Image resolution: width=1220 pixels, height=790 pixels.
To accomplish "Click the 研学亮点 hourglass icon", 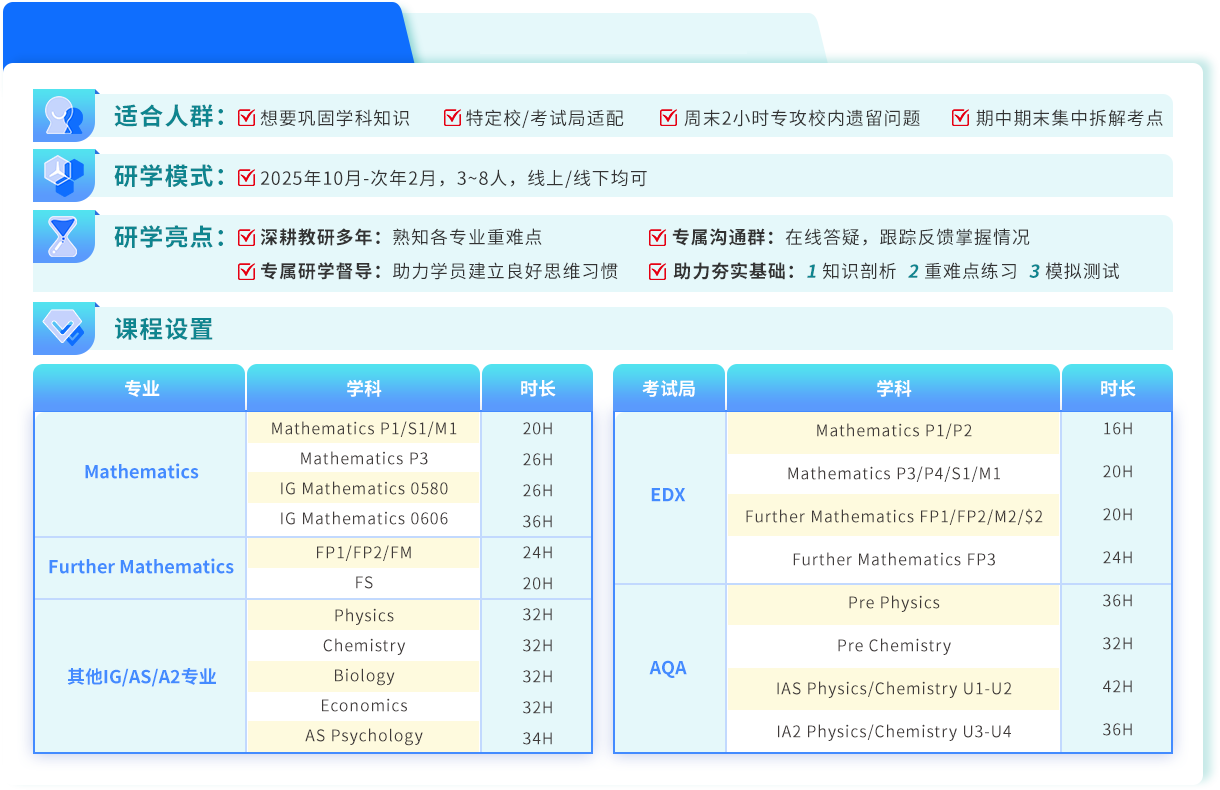I will [64, 237].
